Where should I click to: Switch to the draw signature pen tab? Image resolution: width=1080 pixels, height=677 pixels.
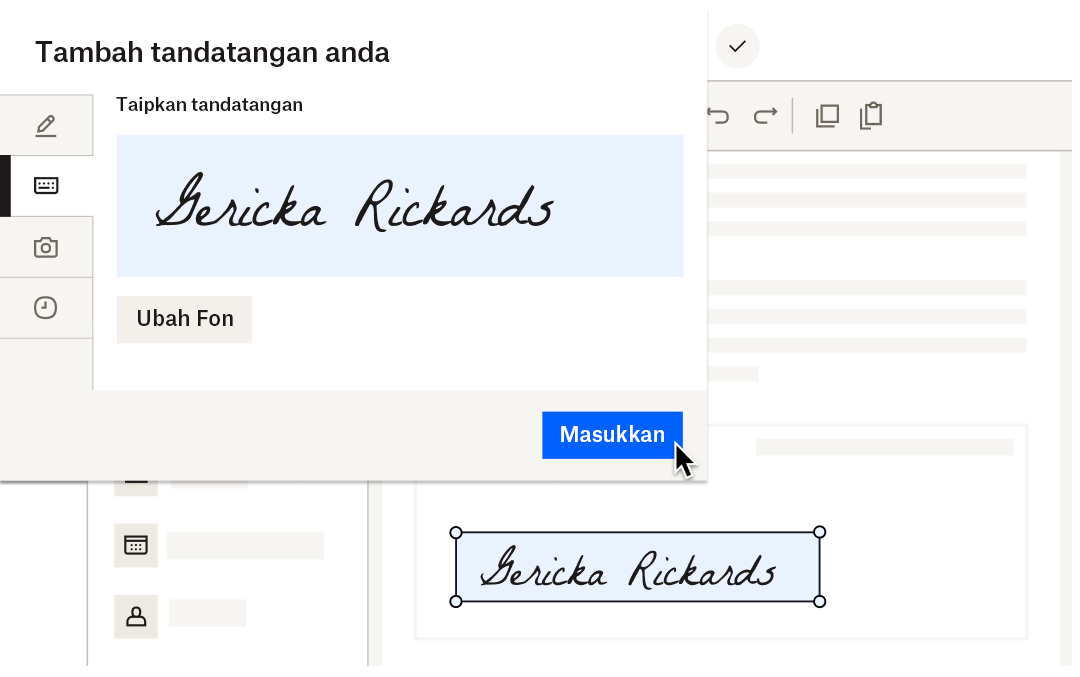click(46, 124)
